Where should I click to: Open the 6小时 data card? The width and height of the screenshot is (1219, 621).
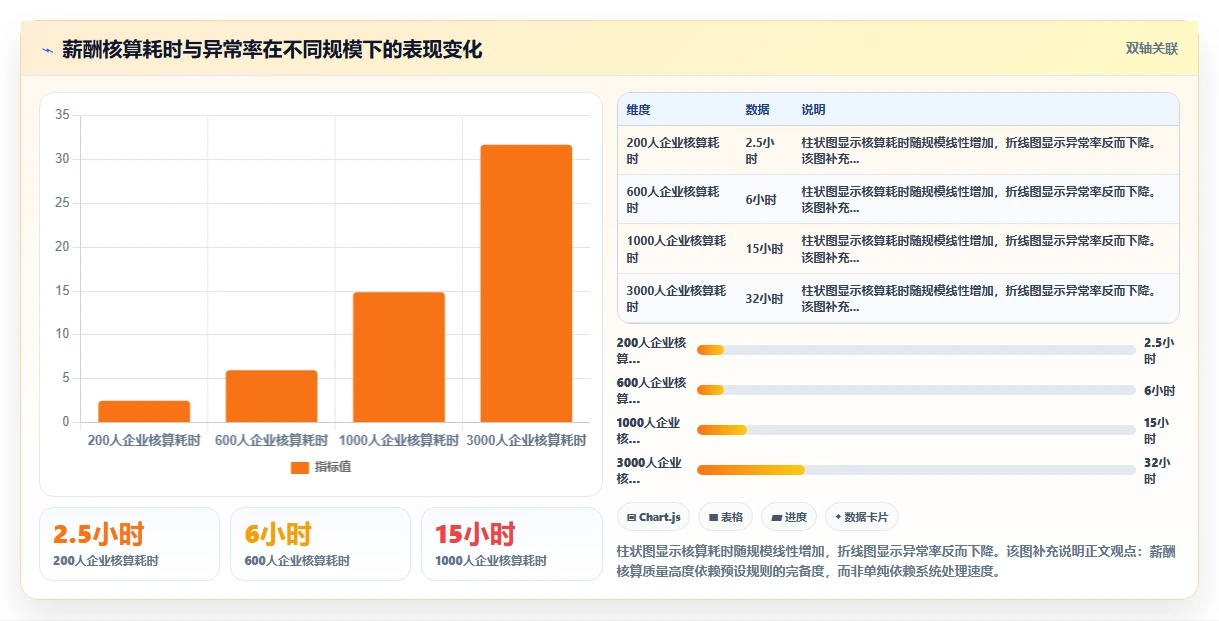click(x=320, y=544)
